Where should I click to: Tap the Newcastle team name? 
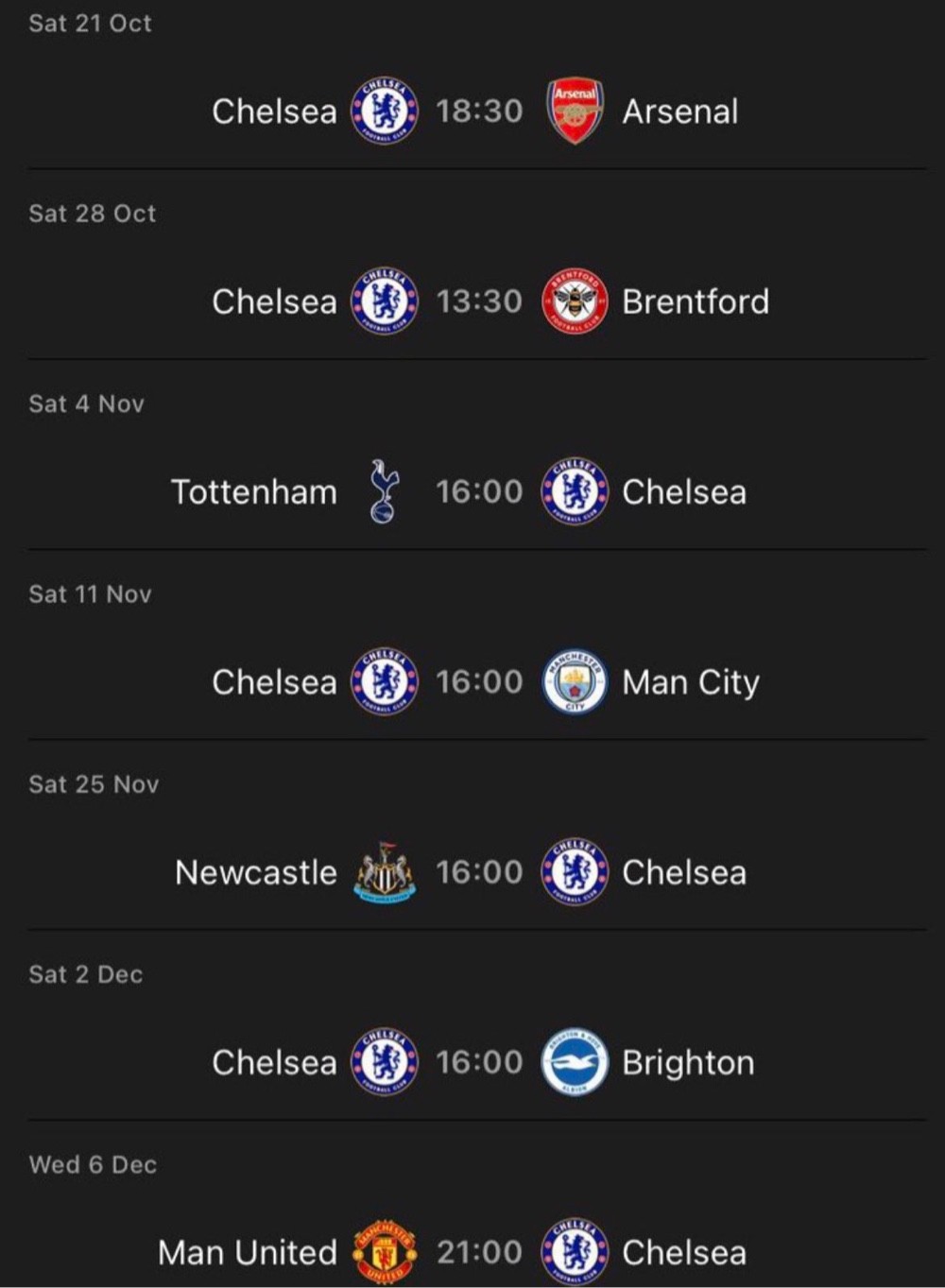point(256,872)
